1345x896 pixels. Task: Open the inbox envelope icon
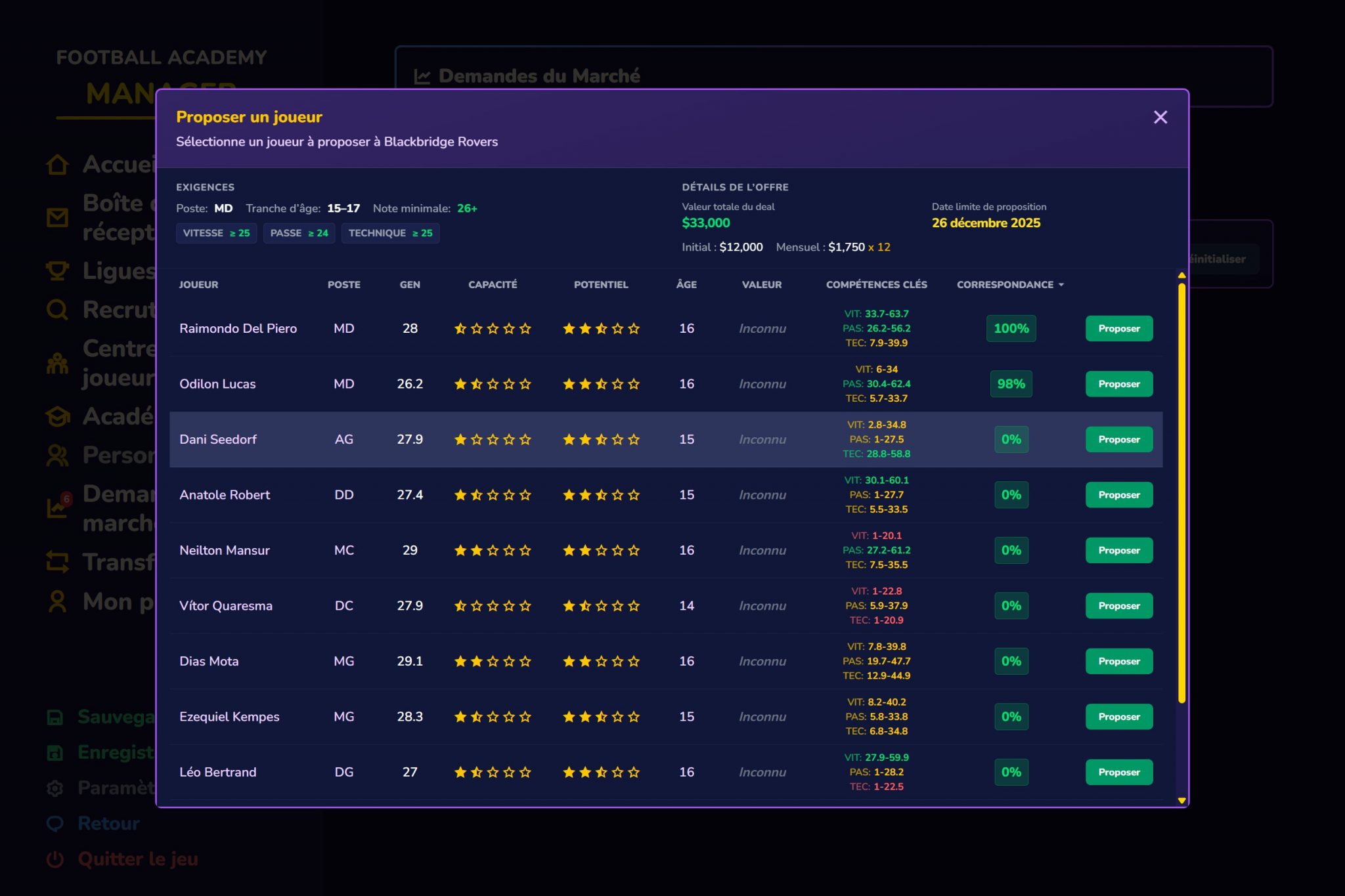tap(57, 217)
